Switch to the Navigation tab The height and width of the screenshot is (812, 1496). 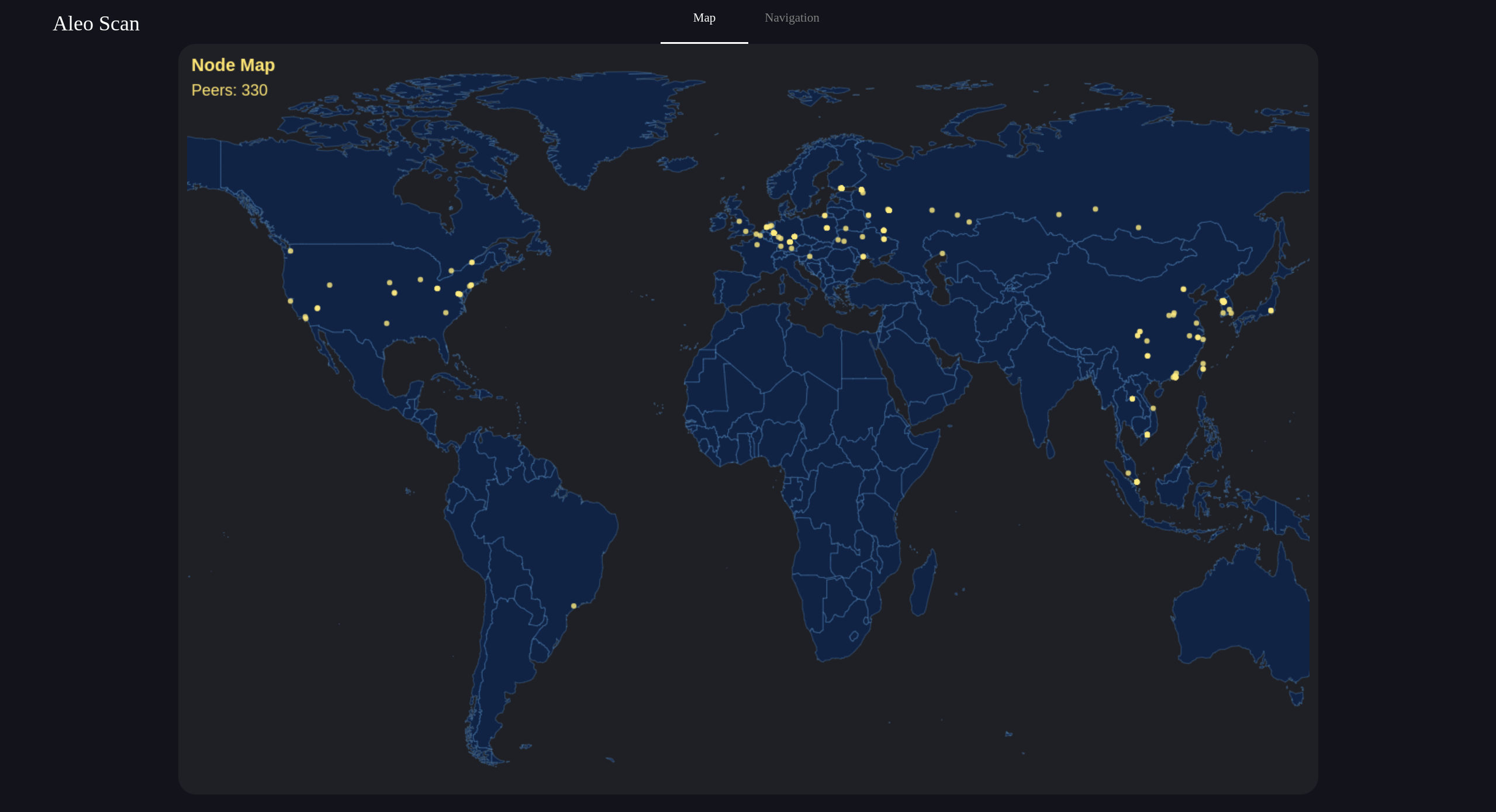(x=792, y=18)
